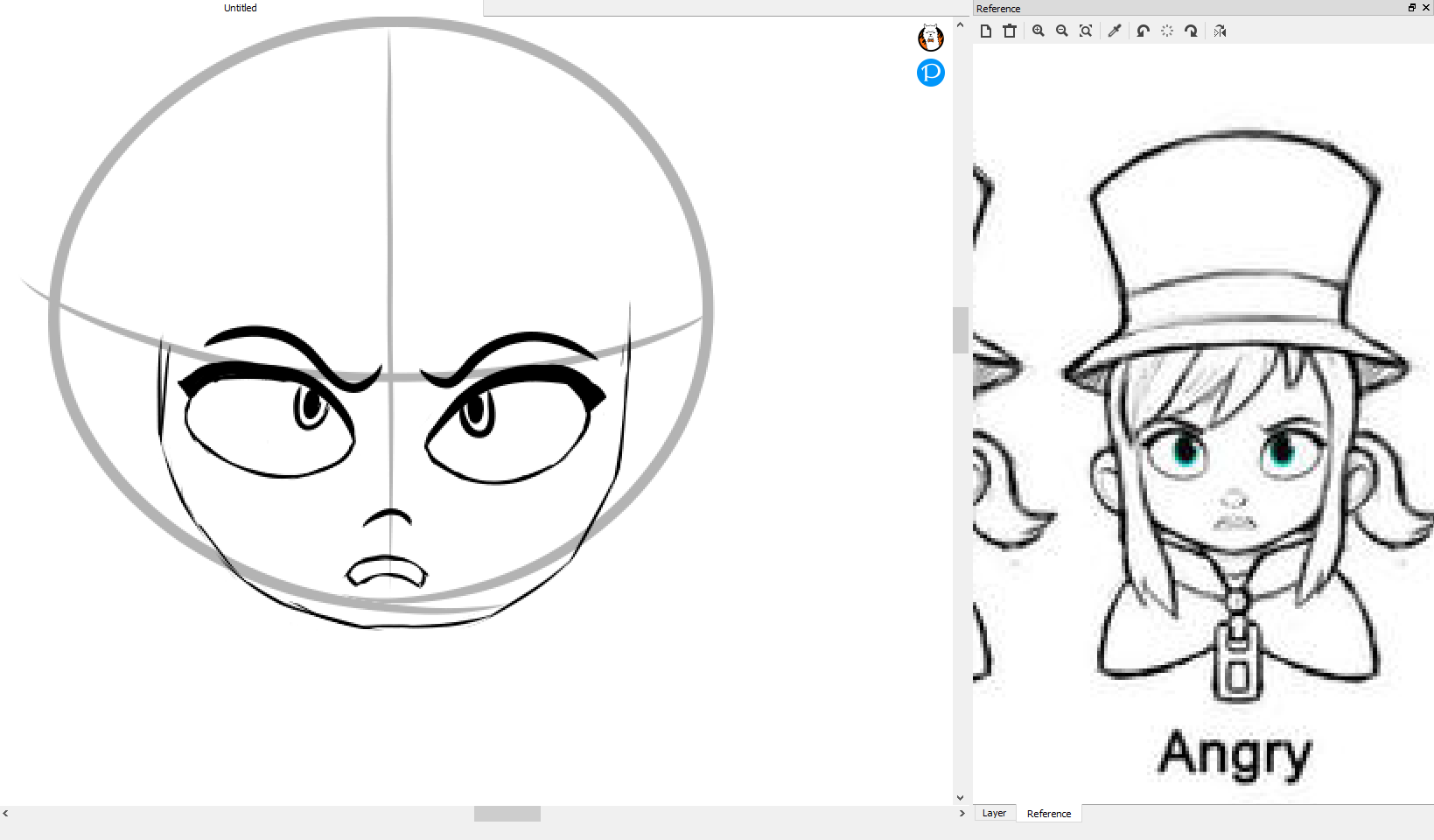Zoom in on the reference image
This screenshot has height=840, width=1434.
[1039, 31]
